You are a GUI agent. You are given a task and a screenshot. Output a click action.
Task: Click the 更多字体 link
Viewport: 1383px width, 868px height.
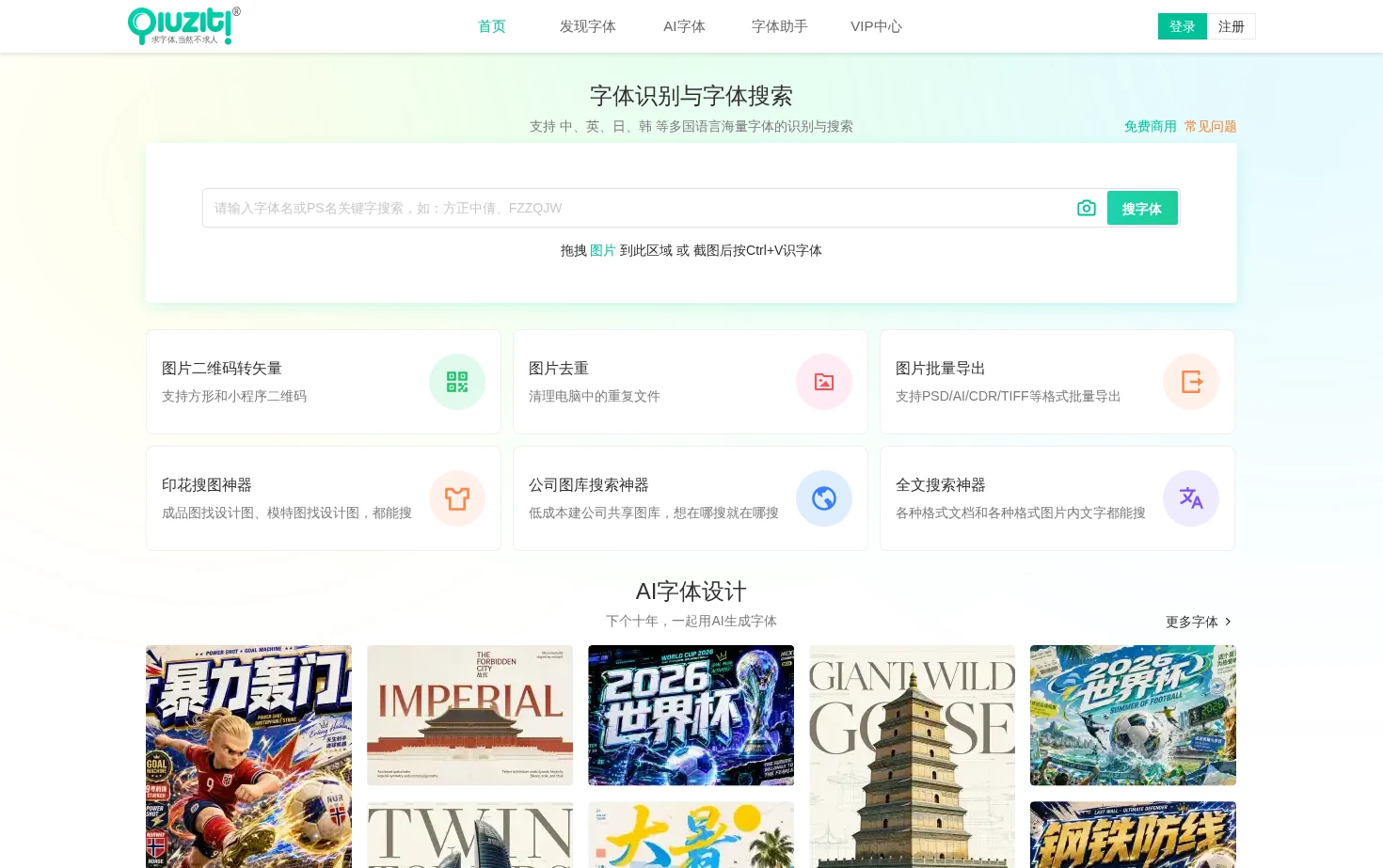(x=1192, y=622)
